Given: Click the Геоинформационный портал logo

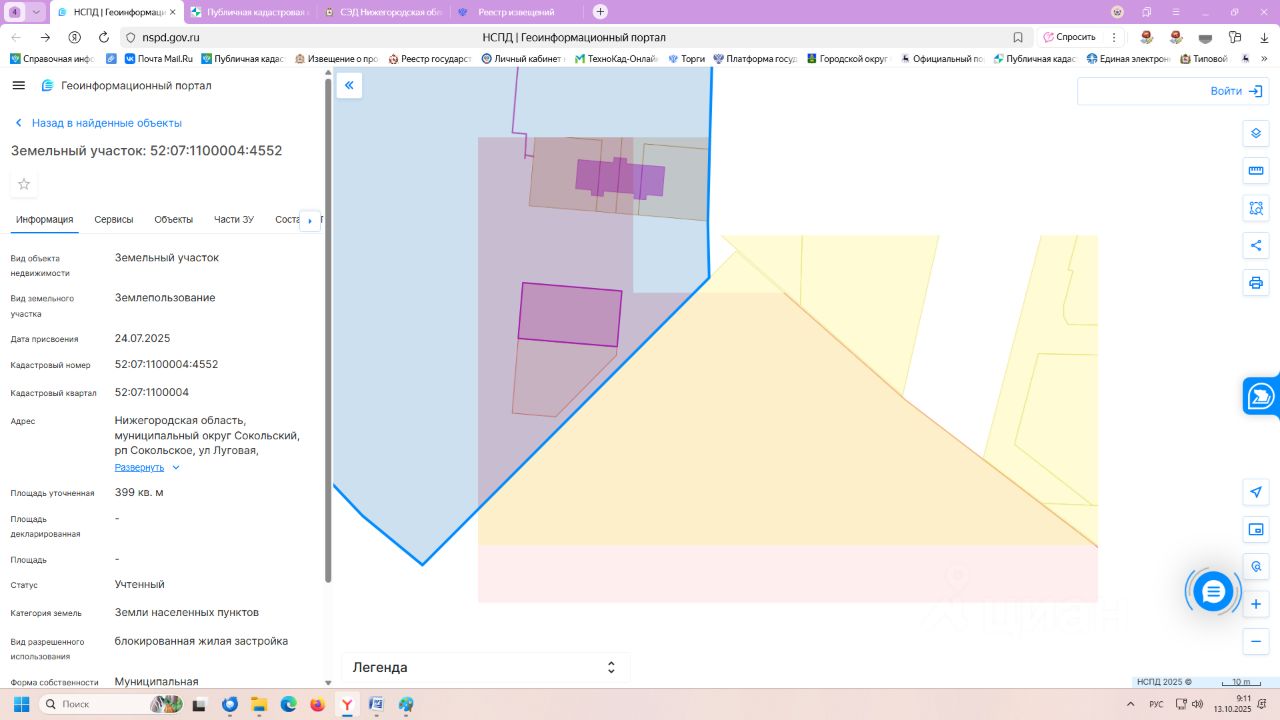Looking at the screenshot, I should point(126,86).
